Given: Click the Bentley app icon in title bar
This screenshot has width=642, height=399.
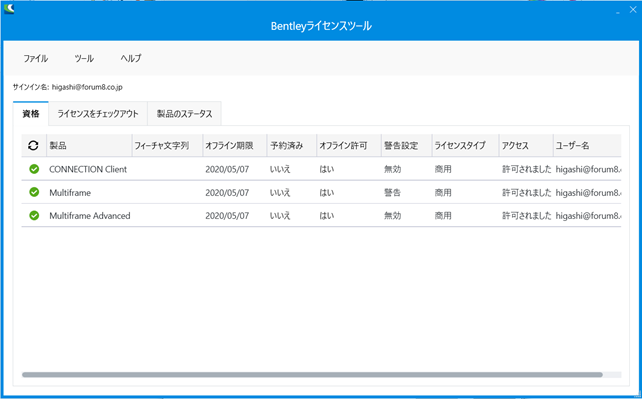Looking at the screenshot, I should click(9, 8).
